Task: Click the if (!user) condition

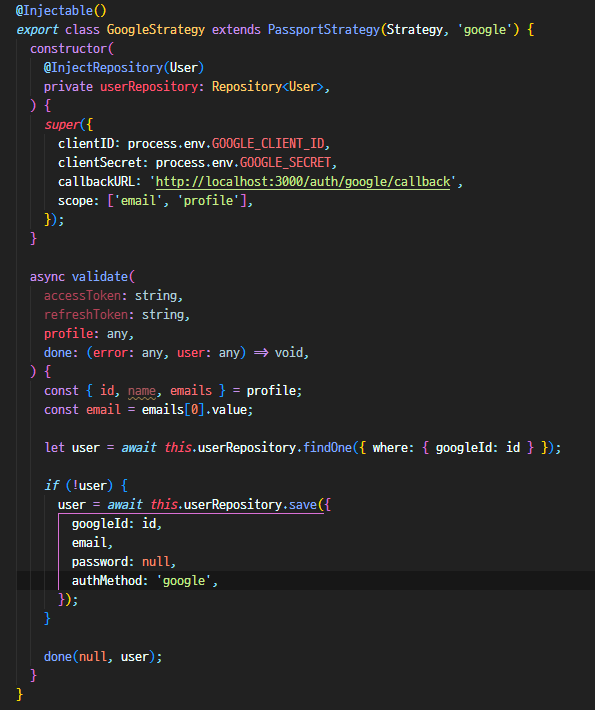Action: [x=78, y=486]
